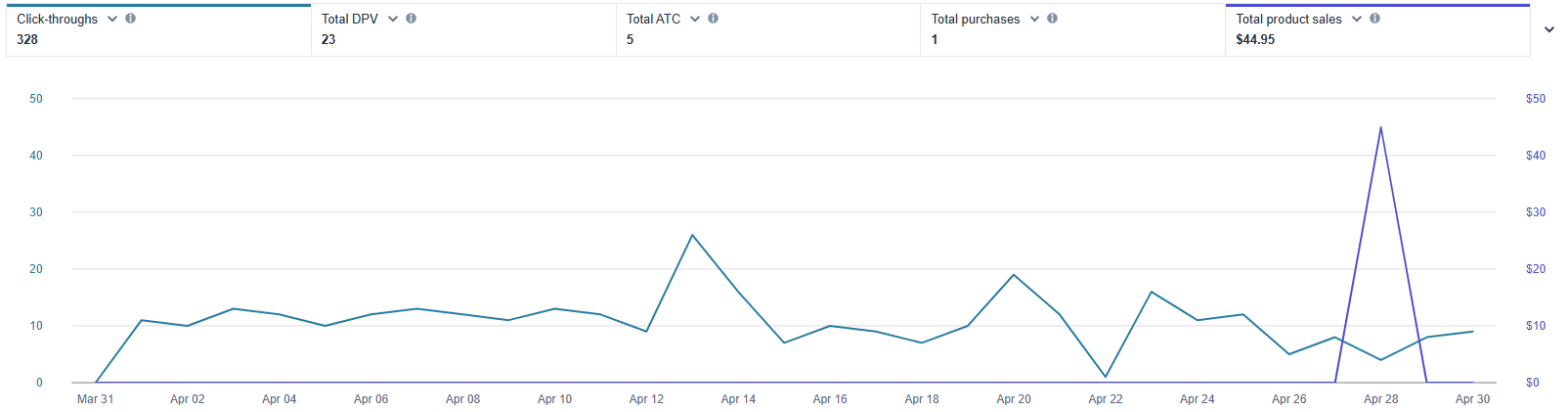Image resolution: width=1568 pixels, height=412 pixels.
Task: Click the info icon next to Click-throughs
Action: tap(130, 19)
